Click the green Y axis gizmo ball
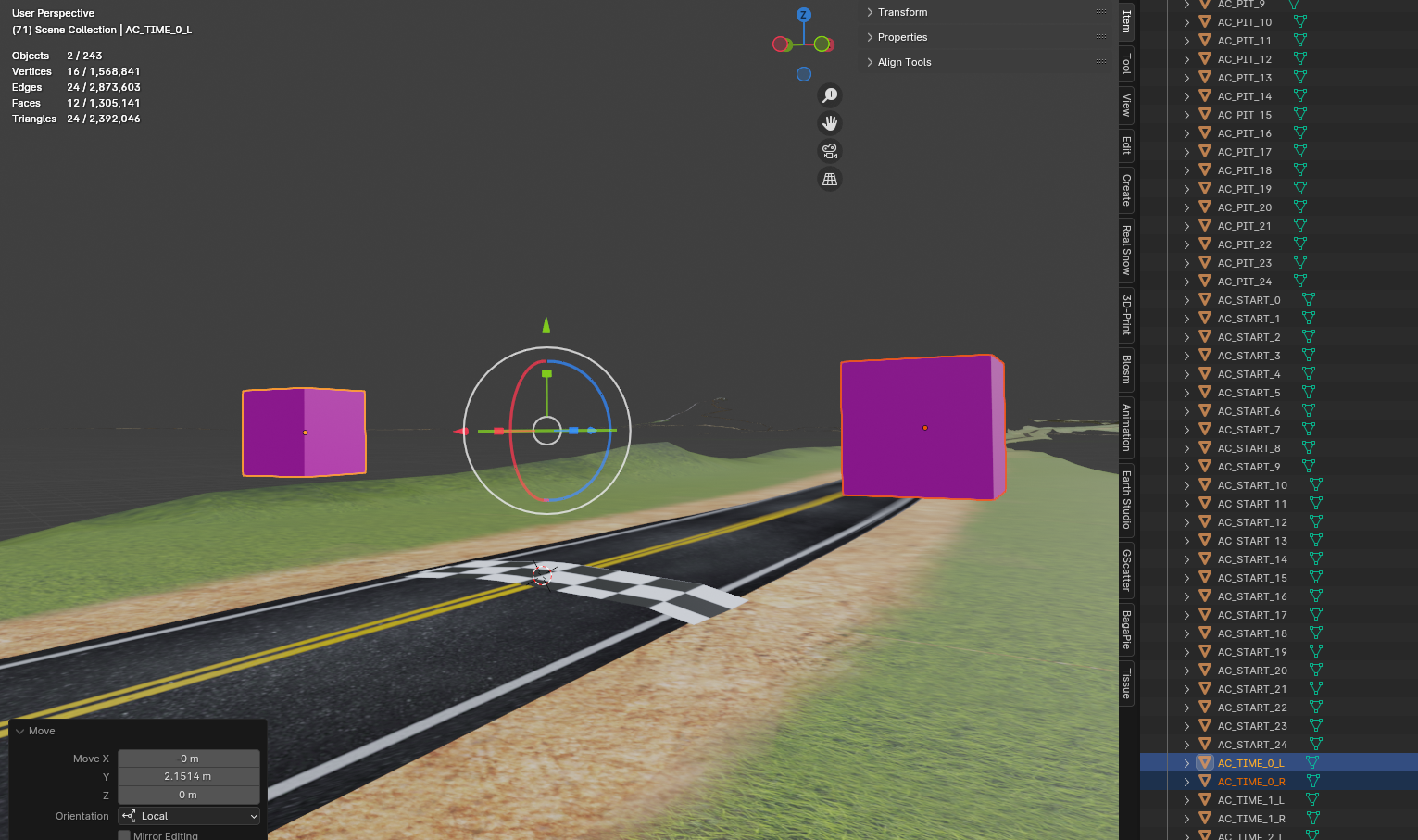The height and width of the screenshot is (840, 1418). point(822,44)
